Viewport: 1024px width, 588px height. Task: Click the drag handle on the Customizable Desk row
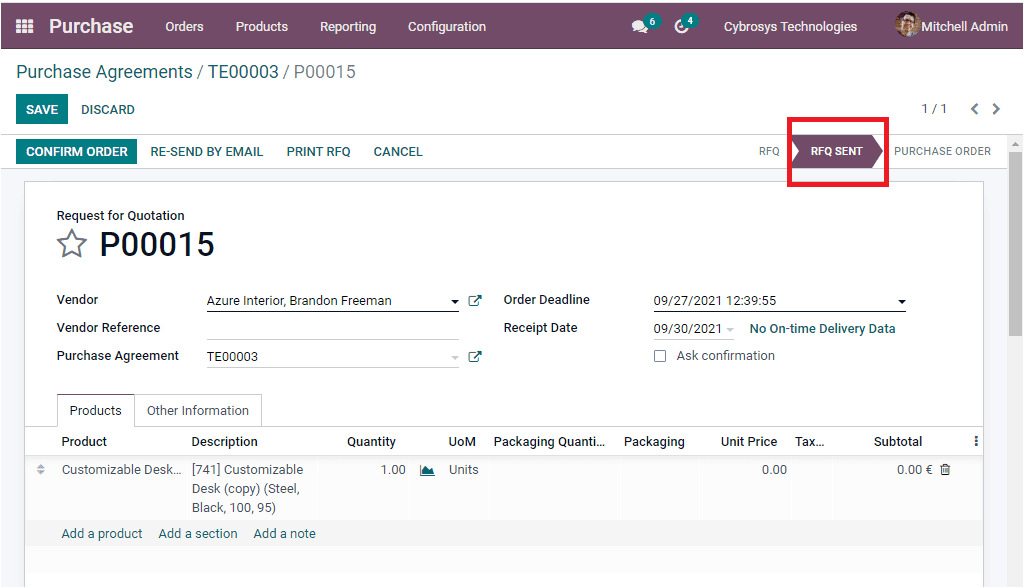point(40,469)
